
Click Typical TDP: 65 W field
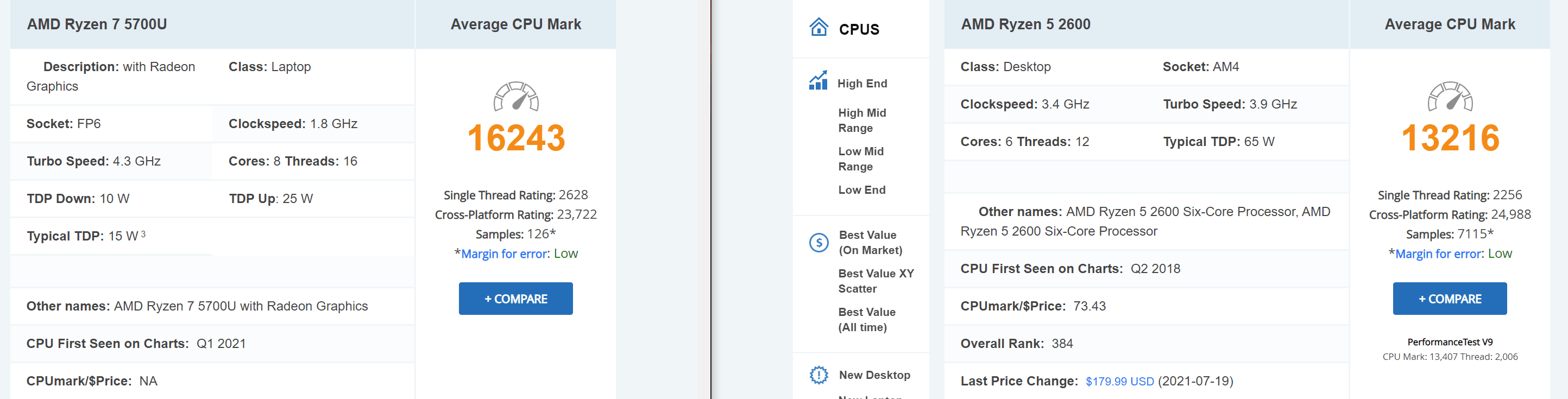(1219, 142)
